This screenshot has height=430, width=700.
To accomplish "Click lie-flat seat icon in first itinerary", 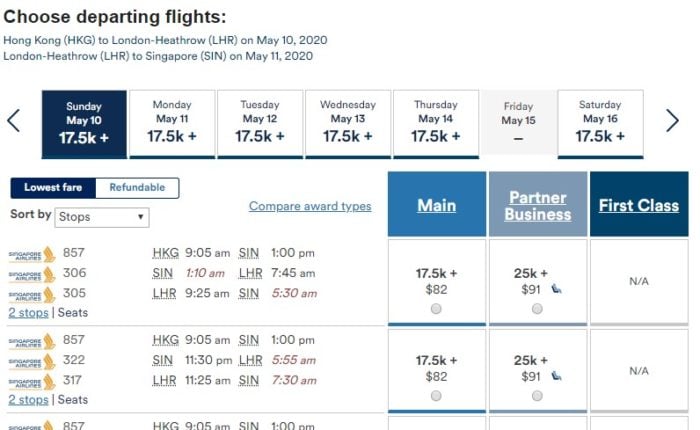I will (x=556, y=289).
